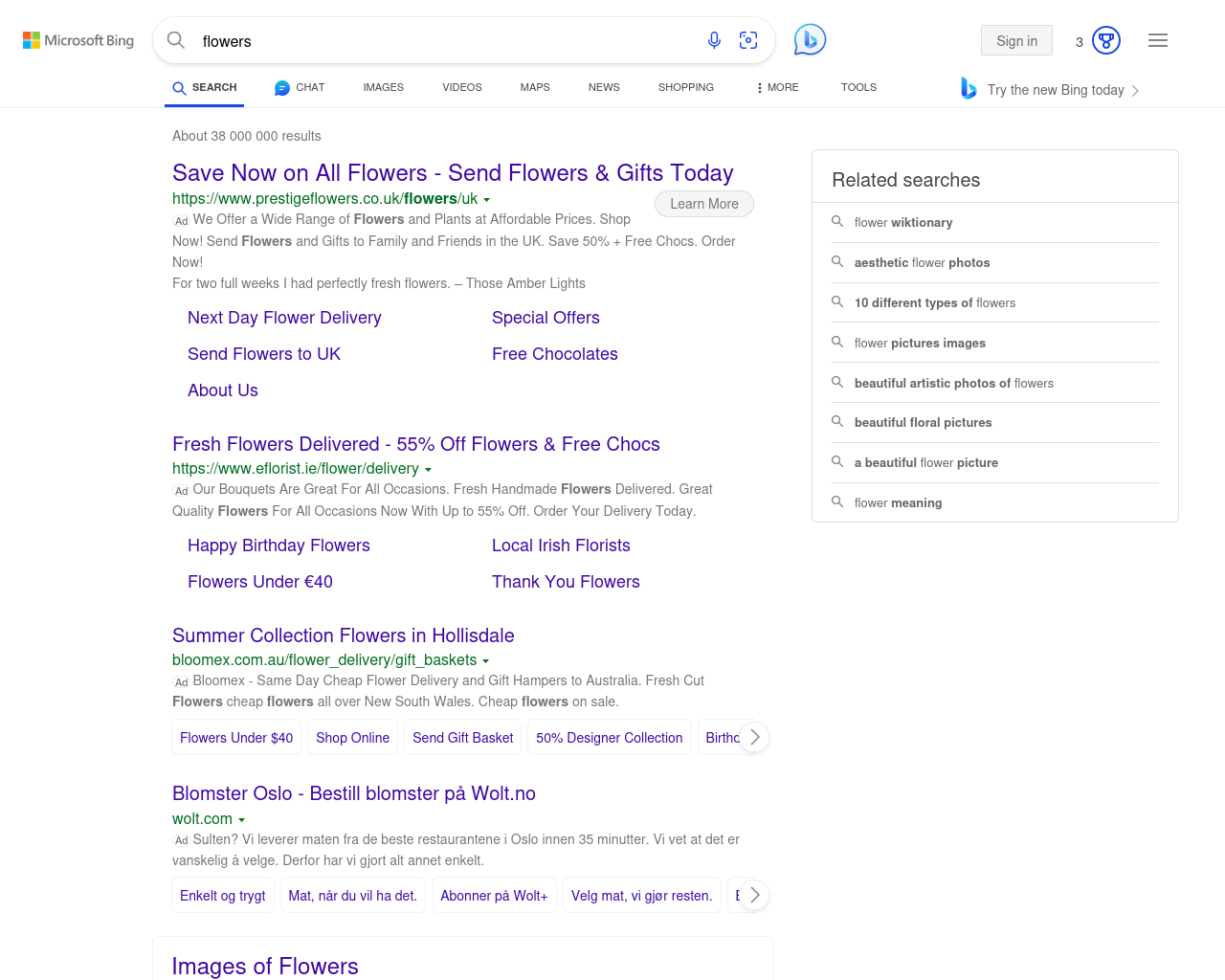Click search icon beside beautiful artistic photos of flowers

[837, 382]
